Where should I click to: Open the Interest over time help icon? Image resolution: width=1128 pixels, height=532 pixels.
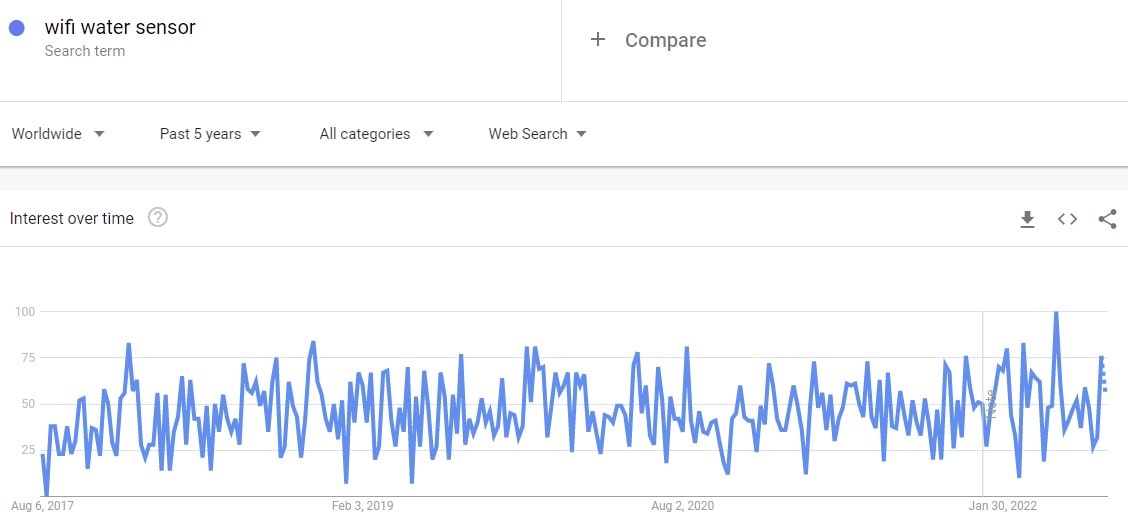(x=157, y=218)
